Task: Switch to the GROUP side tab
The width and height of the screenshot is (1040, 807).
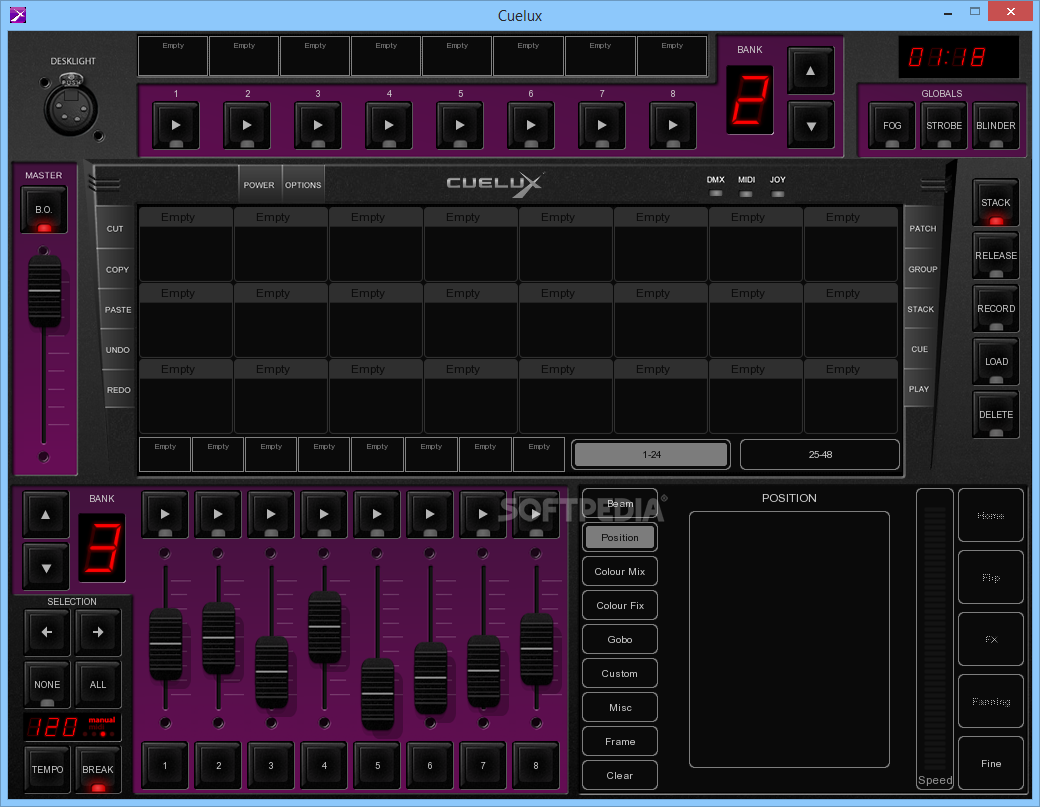Action: pyautogui.click(x=923, y=269)
